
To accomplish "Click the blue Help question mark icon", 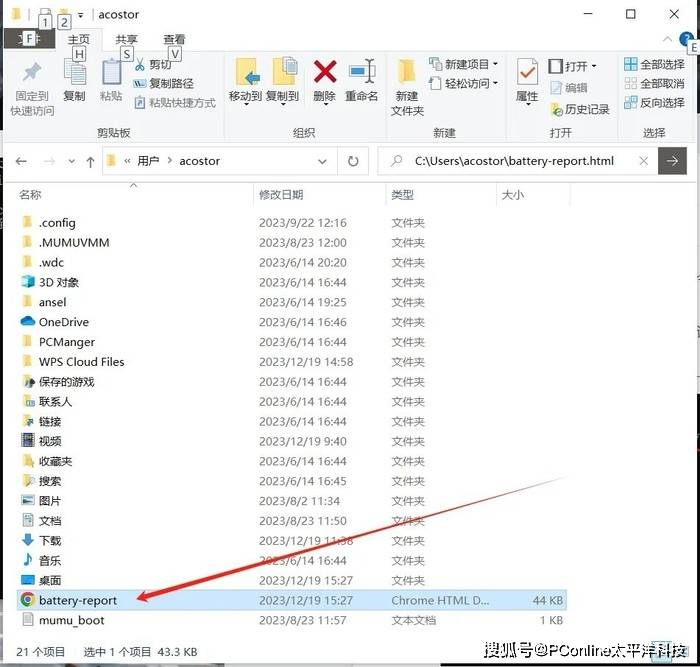I will pyautogui.click(x=685, y=39).
